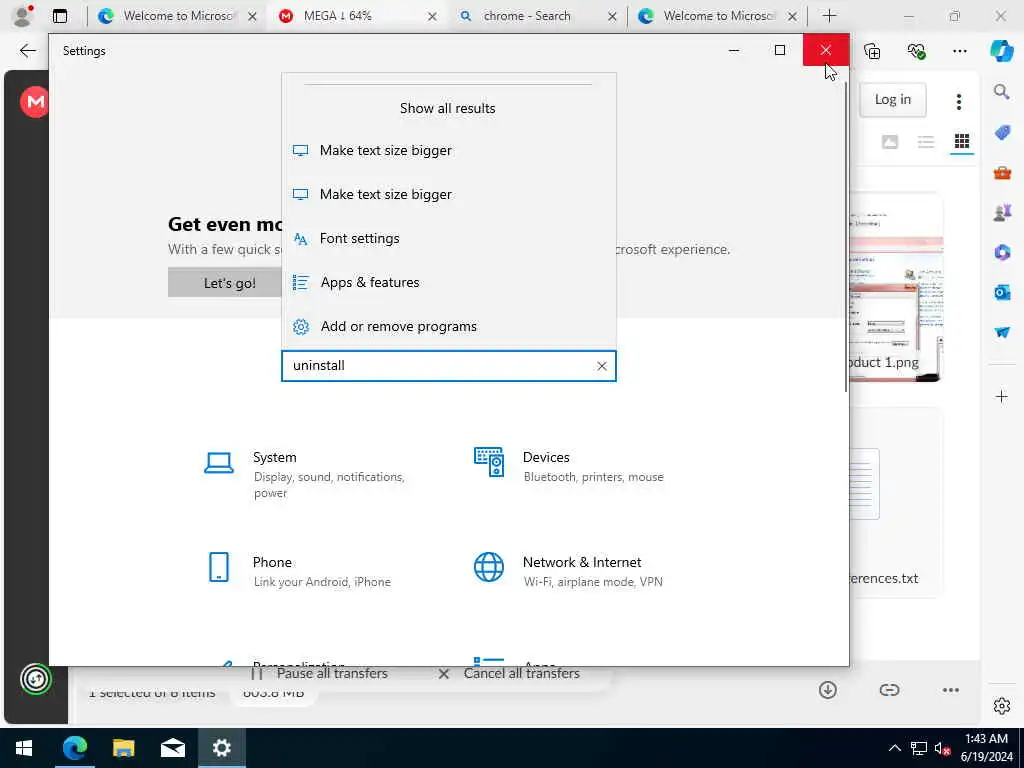Open Mail app from taskbar
The height and width of the screenshot is (768, 1024).
point(172,748)
